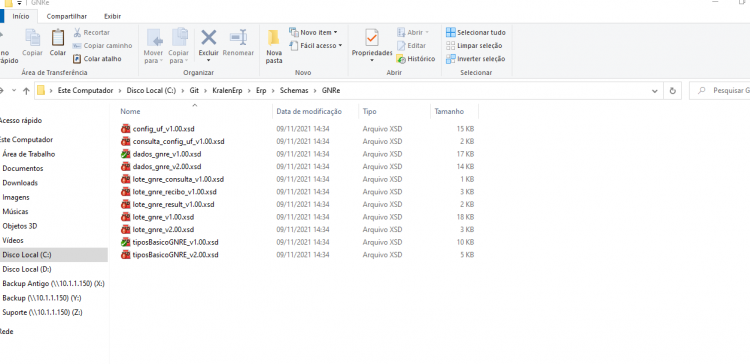Click Selecionar tudo
This screenshot has width=750, height=364.
[475, 33]
